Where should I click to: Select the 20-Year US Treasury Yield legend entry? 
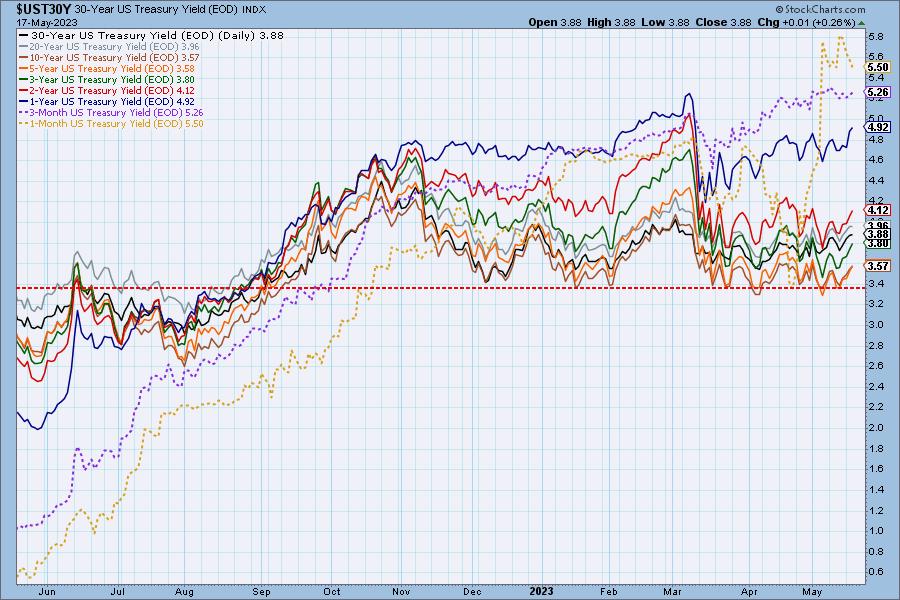110,47
